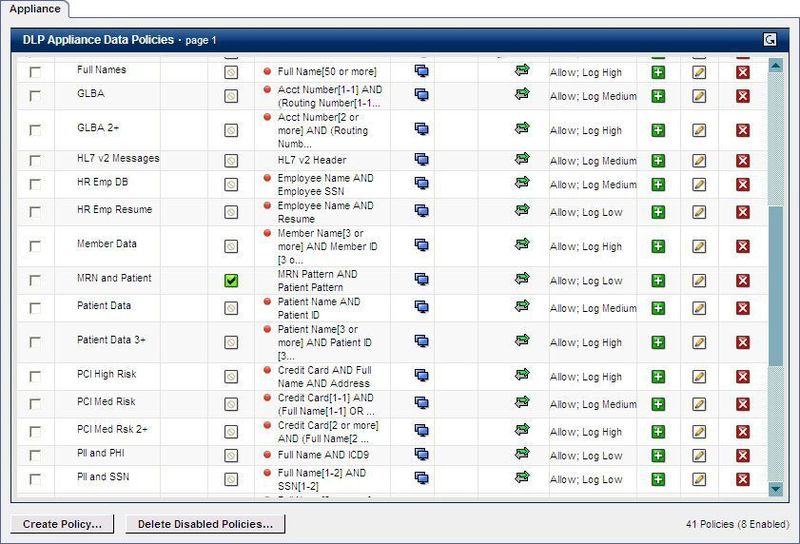Click 'Employee Name AND Resume' rule text
The image size is (800, 544).
click(x=326, y=212)
